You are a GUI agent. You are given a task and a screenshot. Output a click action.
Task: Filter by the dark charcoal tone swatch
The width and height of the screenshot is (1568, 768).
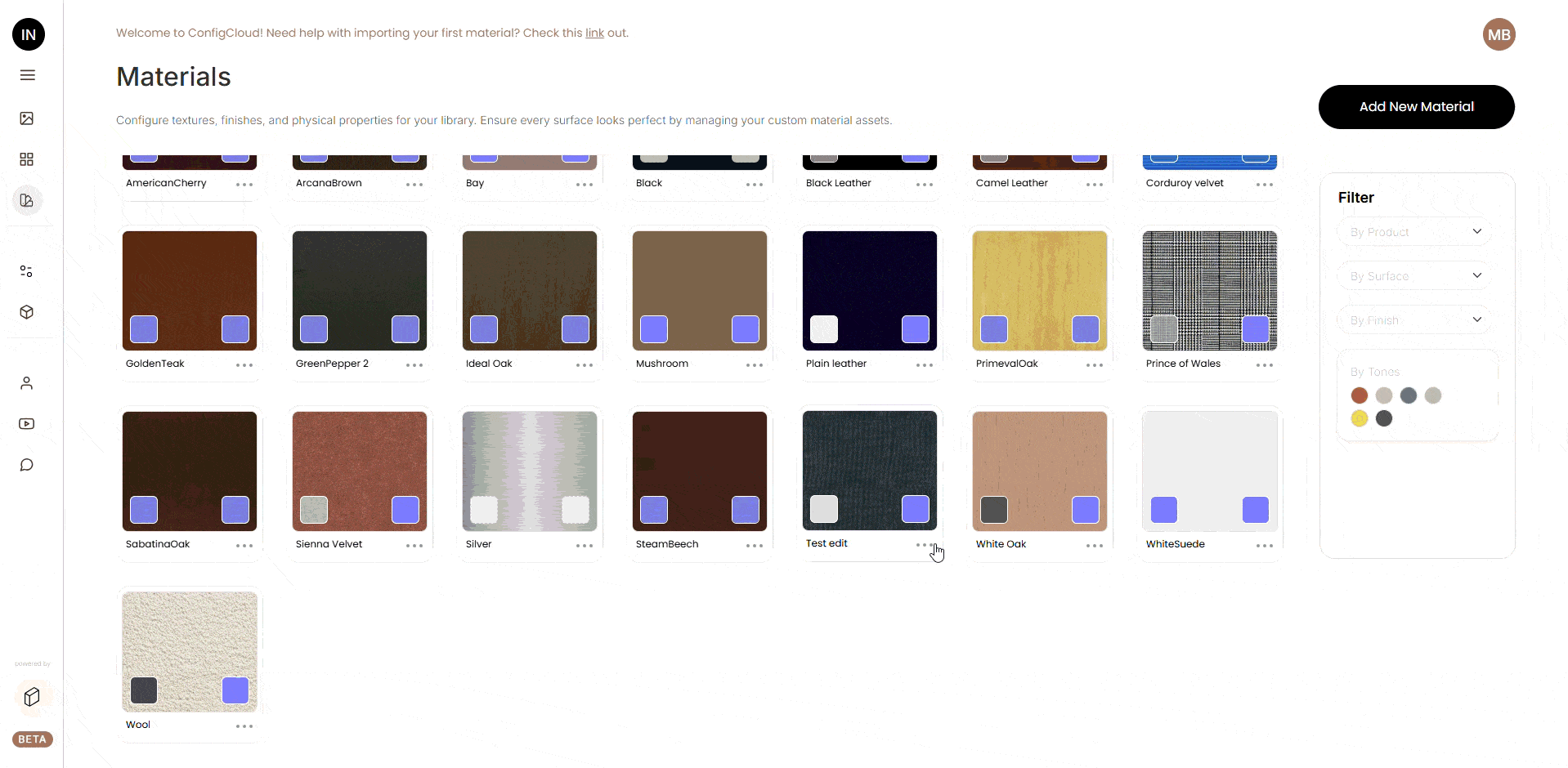click(x=1384, y=418)
